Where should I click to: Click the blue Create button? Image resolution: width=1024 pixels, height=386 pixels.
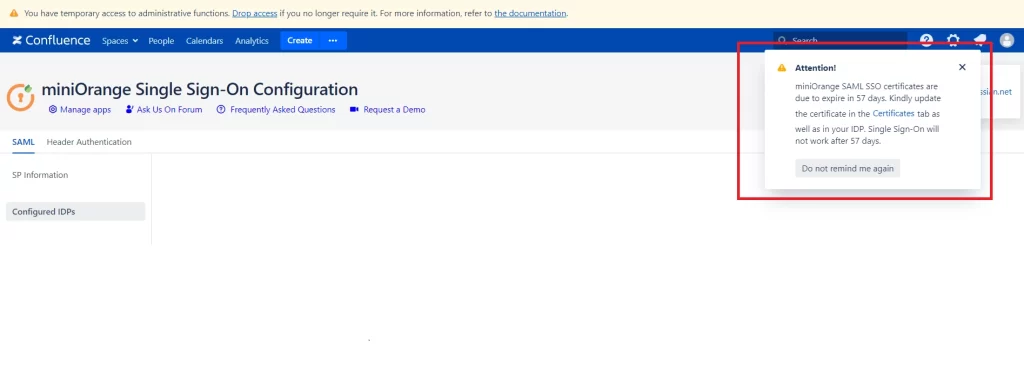[300, 40]
